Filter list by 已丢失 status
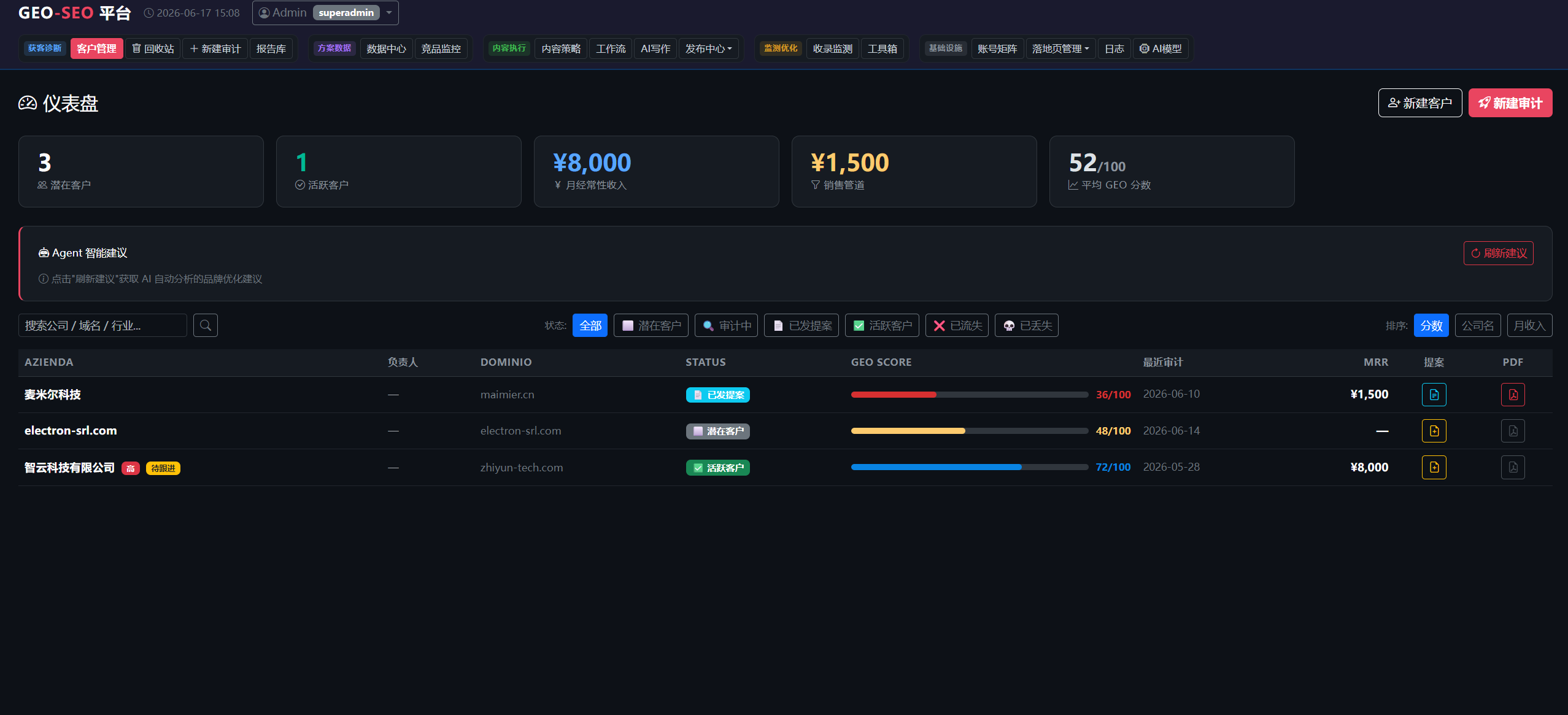Viewport: 1568px width, 715px height. pos(1026,325)
